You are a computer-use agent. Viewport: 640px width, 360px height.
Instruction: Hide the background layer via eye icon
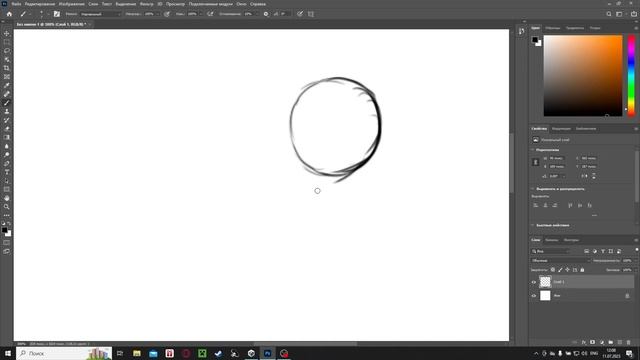click(x=533, y=296)
